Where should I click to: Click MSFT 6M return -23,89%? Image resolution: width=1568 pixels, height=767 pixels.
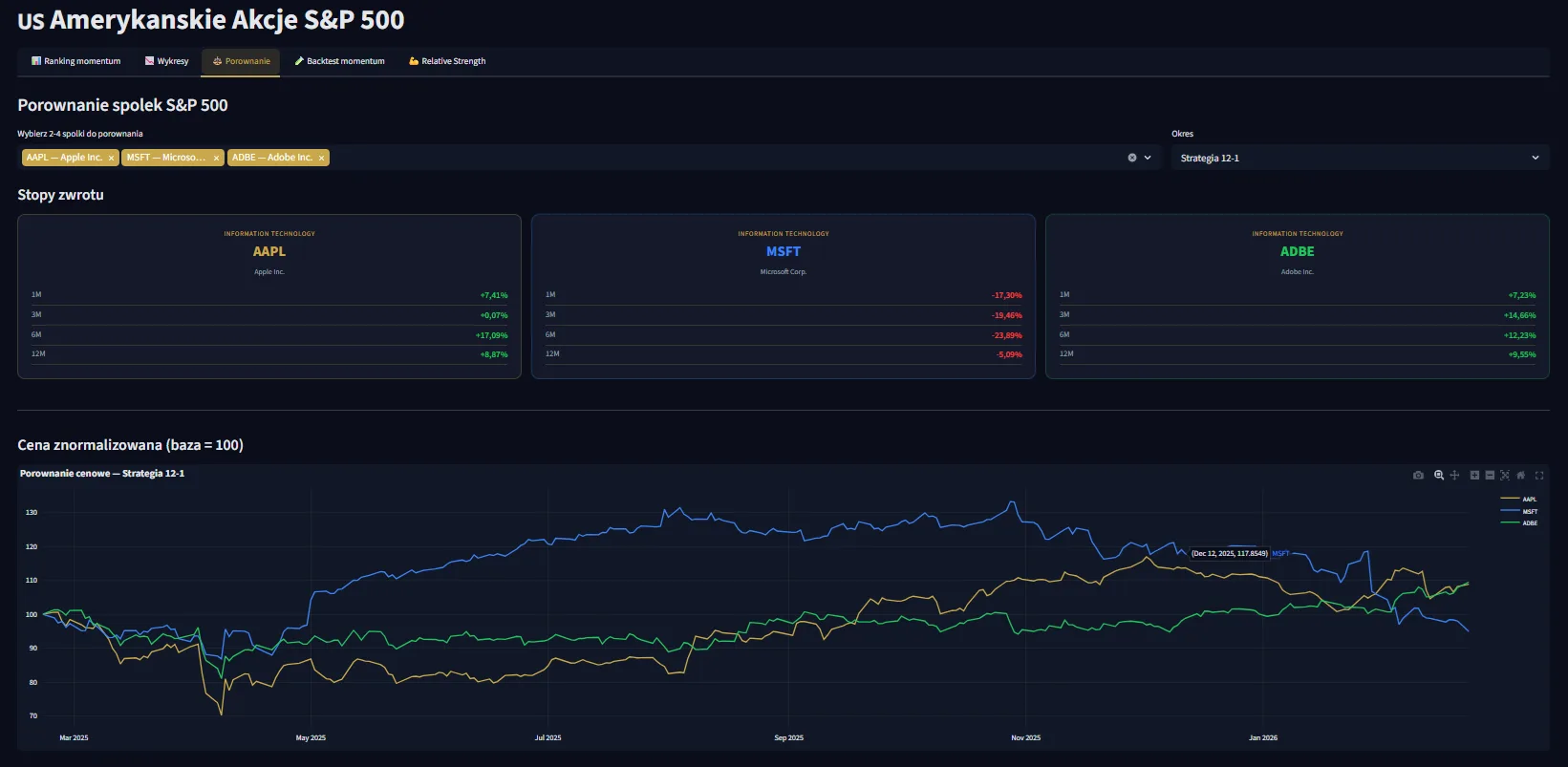pos(1007,335)
